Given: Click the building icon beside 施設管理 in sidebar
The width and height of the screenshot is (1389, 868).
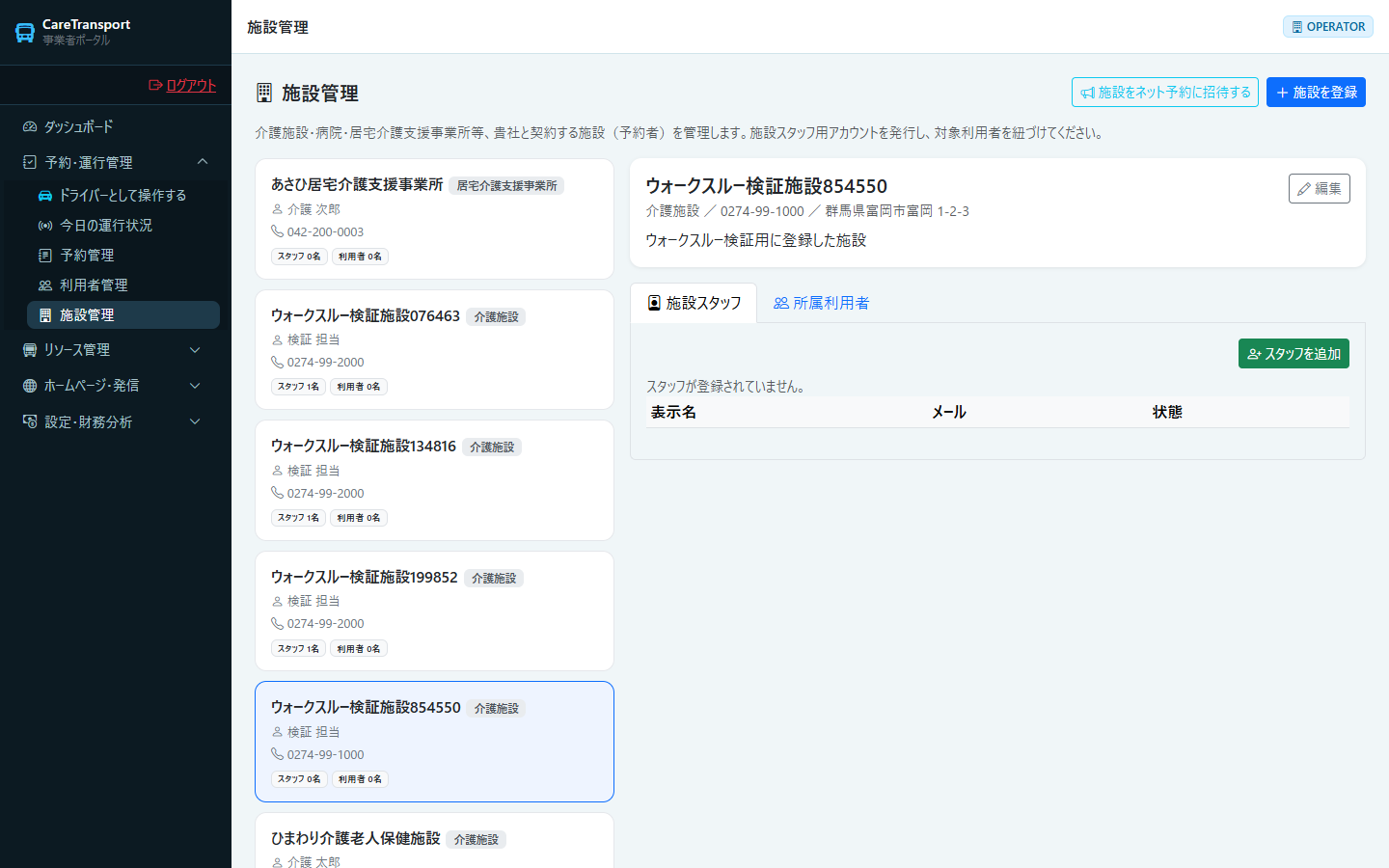Looking at the screenshot, I should coord(45,314).
